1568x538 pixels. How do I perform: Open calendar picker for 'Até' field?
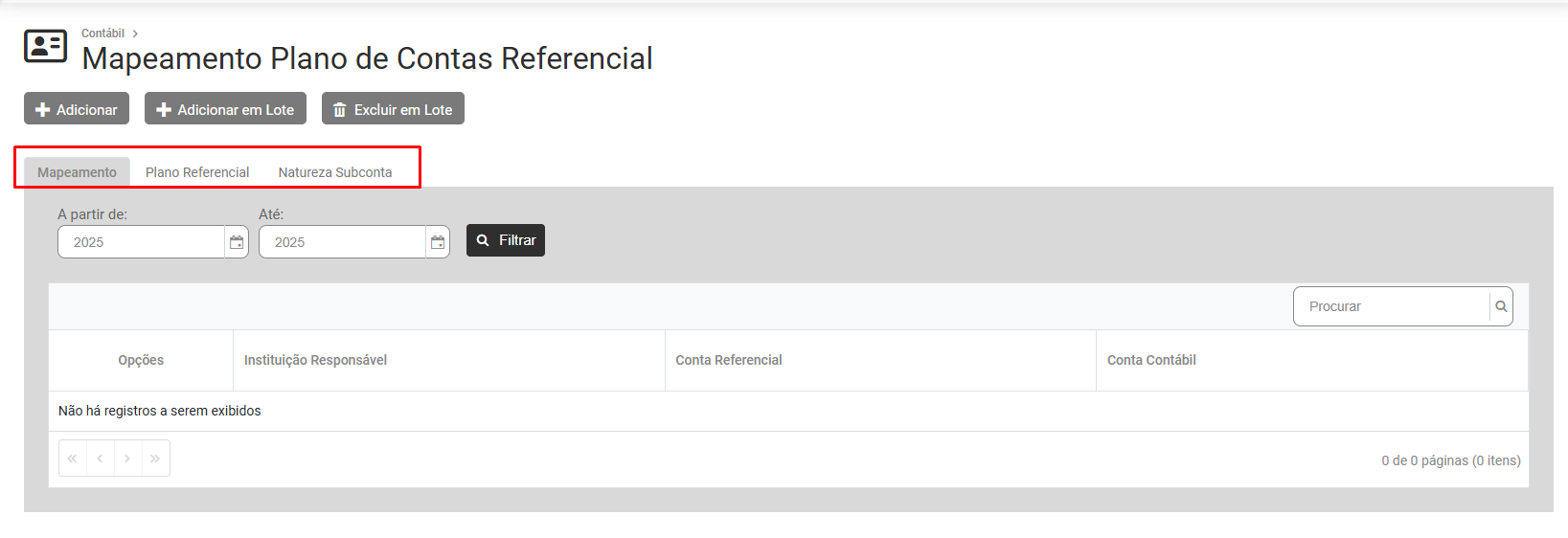(438, 242)
